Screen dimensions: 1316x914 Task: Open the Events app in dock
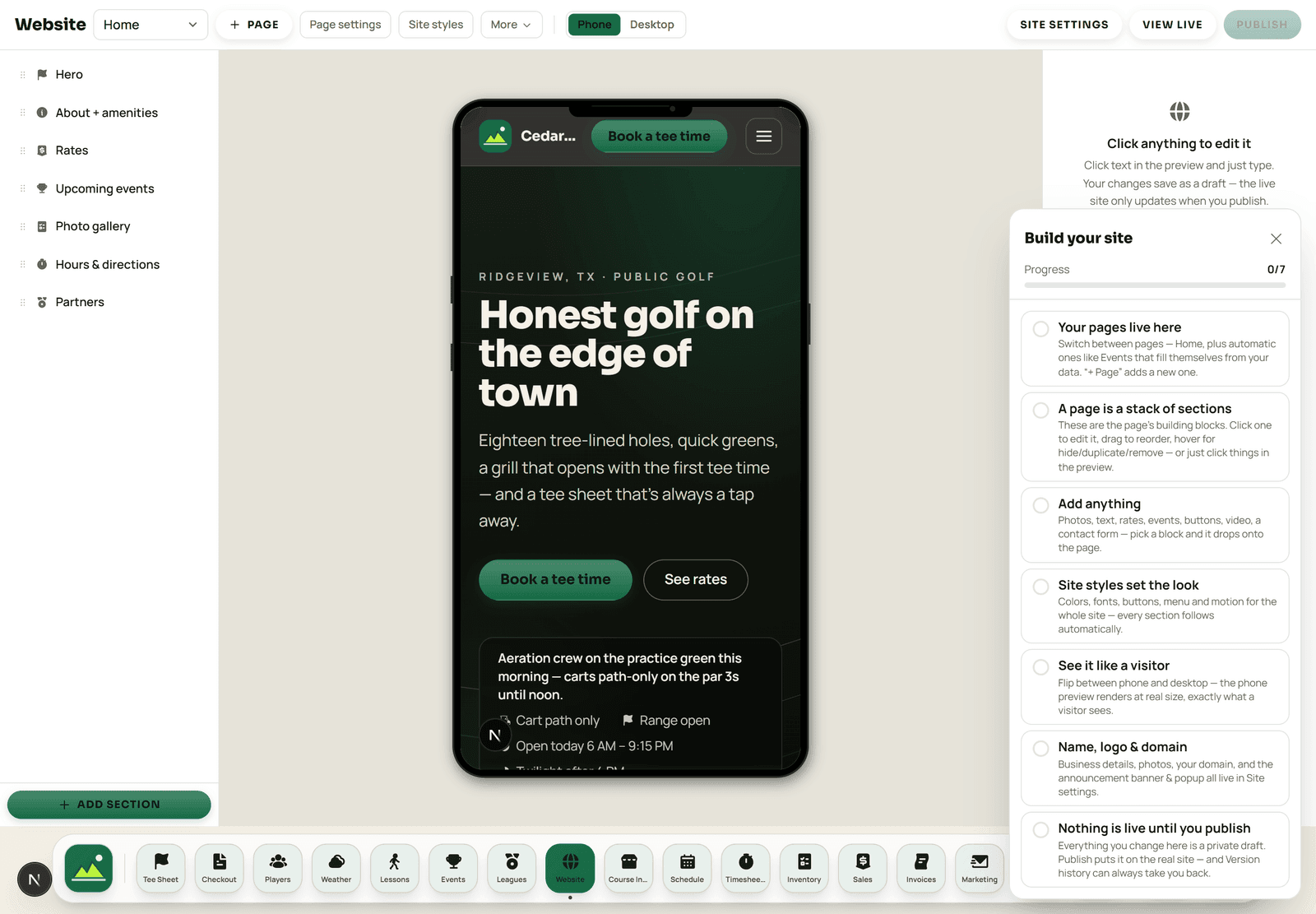[452, 868]
